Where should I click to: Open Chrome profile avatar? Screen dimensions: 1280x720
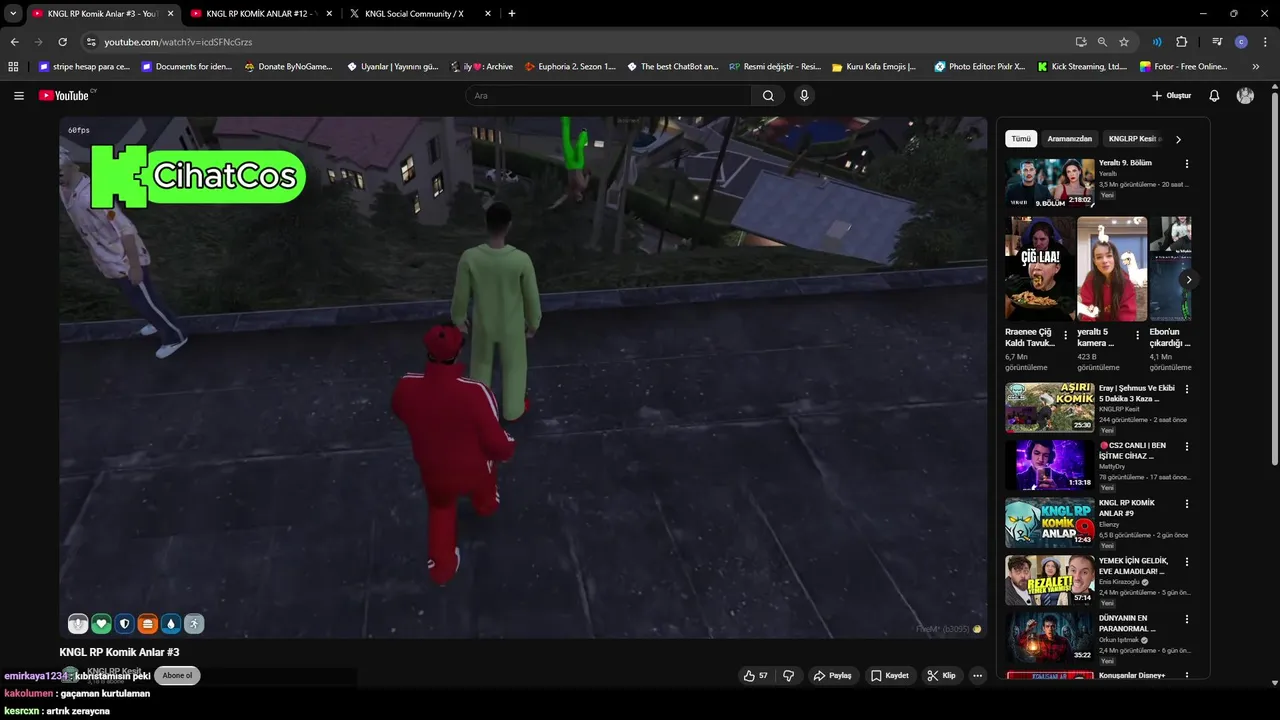click(1241, 42)
